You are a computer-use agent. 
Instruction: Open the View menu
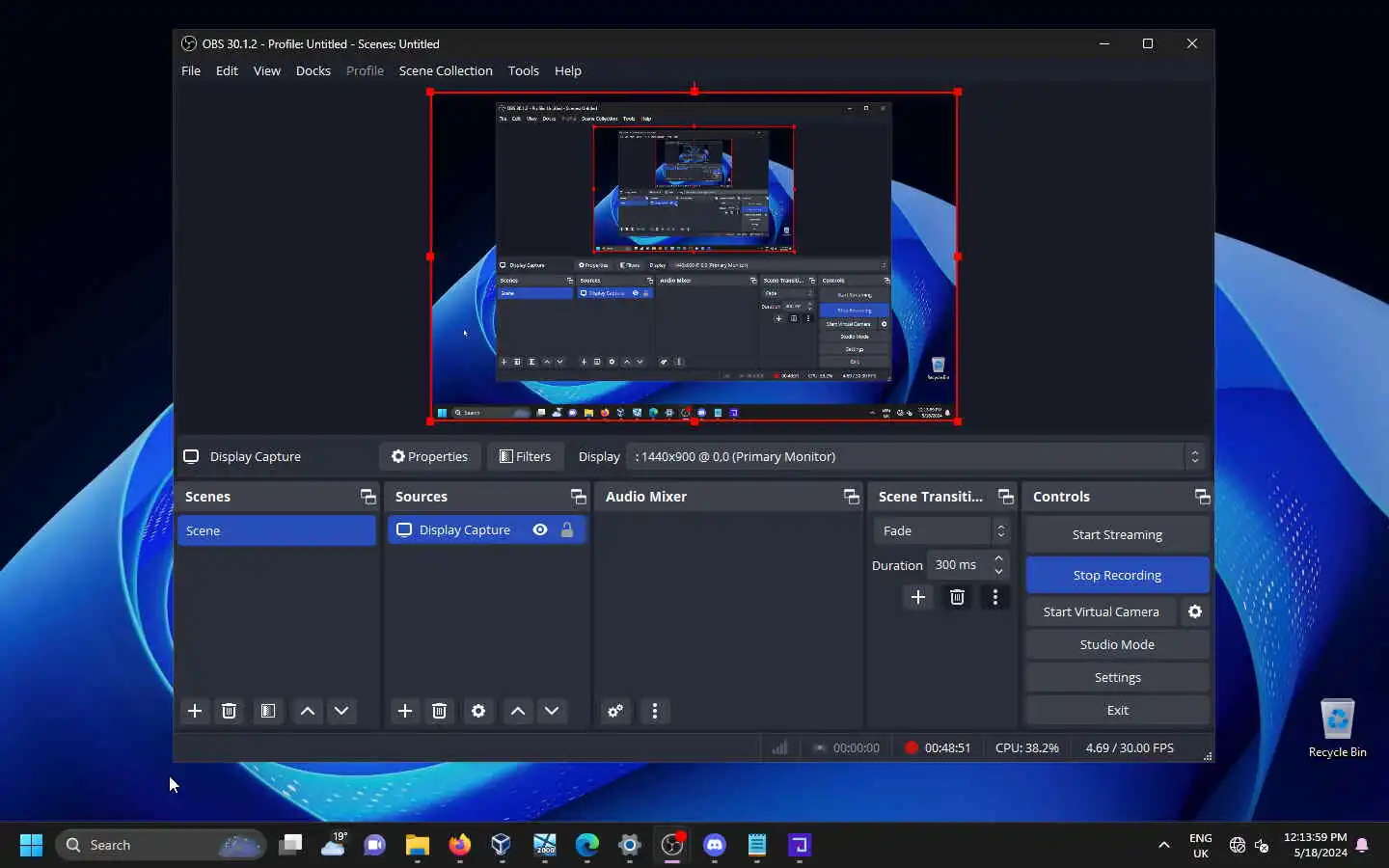pos(267,70)
